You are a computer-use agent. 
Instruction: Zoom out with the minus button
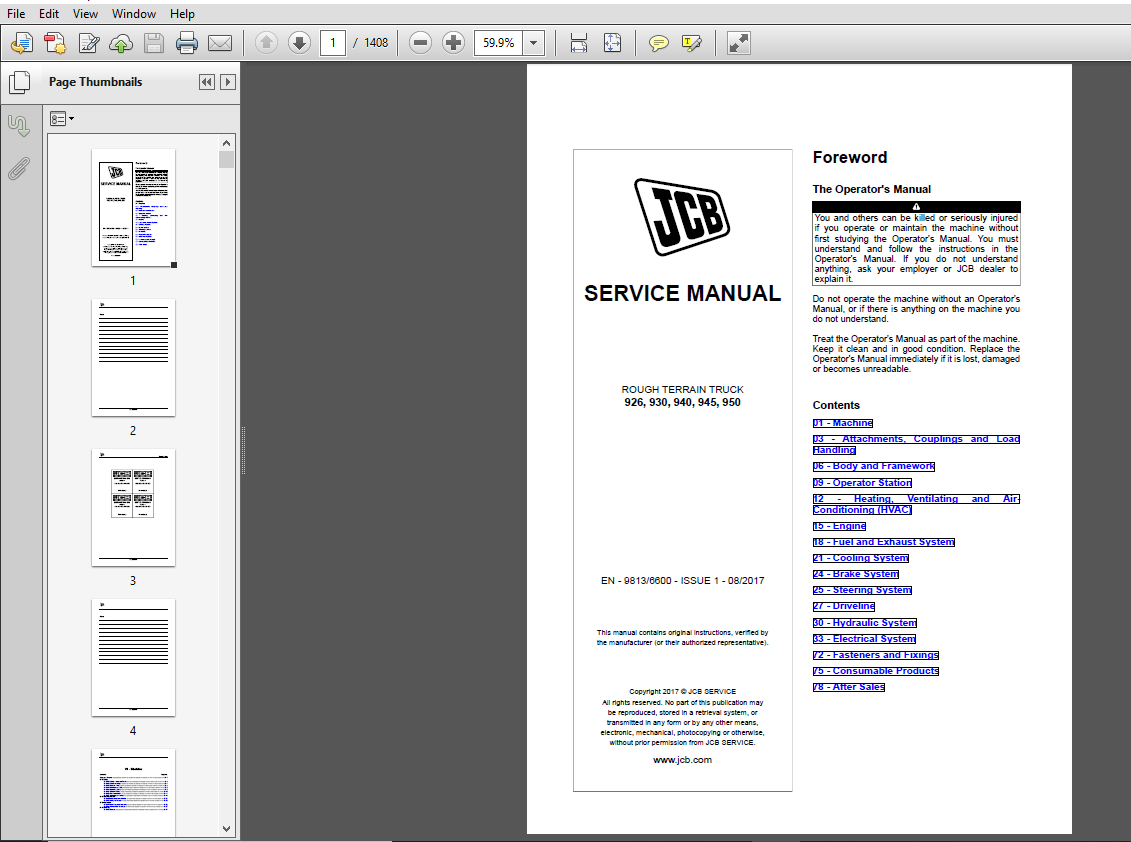point(420,43)
